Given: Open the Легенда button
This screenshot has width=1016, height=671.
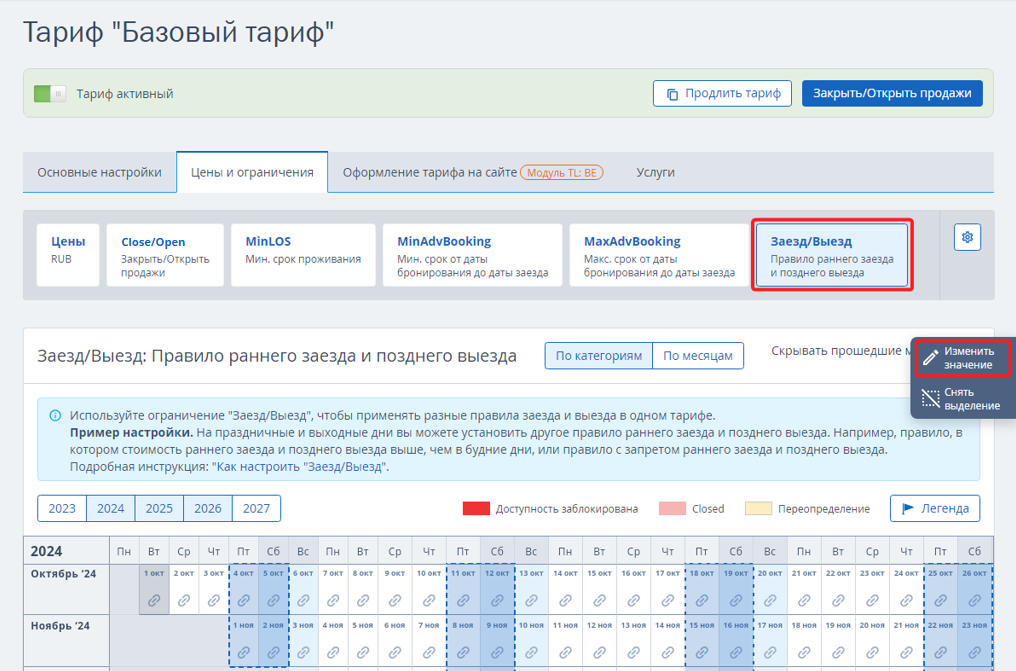Looking at the screenshot, I should [x=934, y=508].
